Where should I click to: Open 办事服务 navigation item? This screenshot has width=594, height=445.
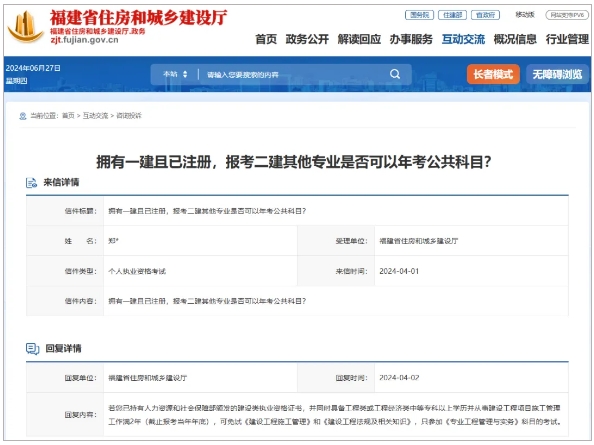pos(411,39)
